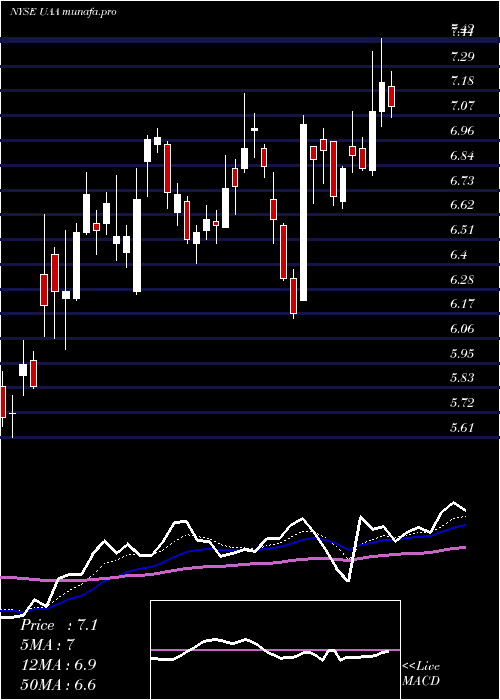Click the NYSE UAA munafa.pro chart title

coord(63,12)
